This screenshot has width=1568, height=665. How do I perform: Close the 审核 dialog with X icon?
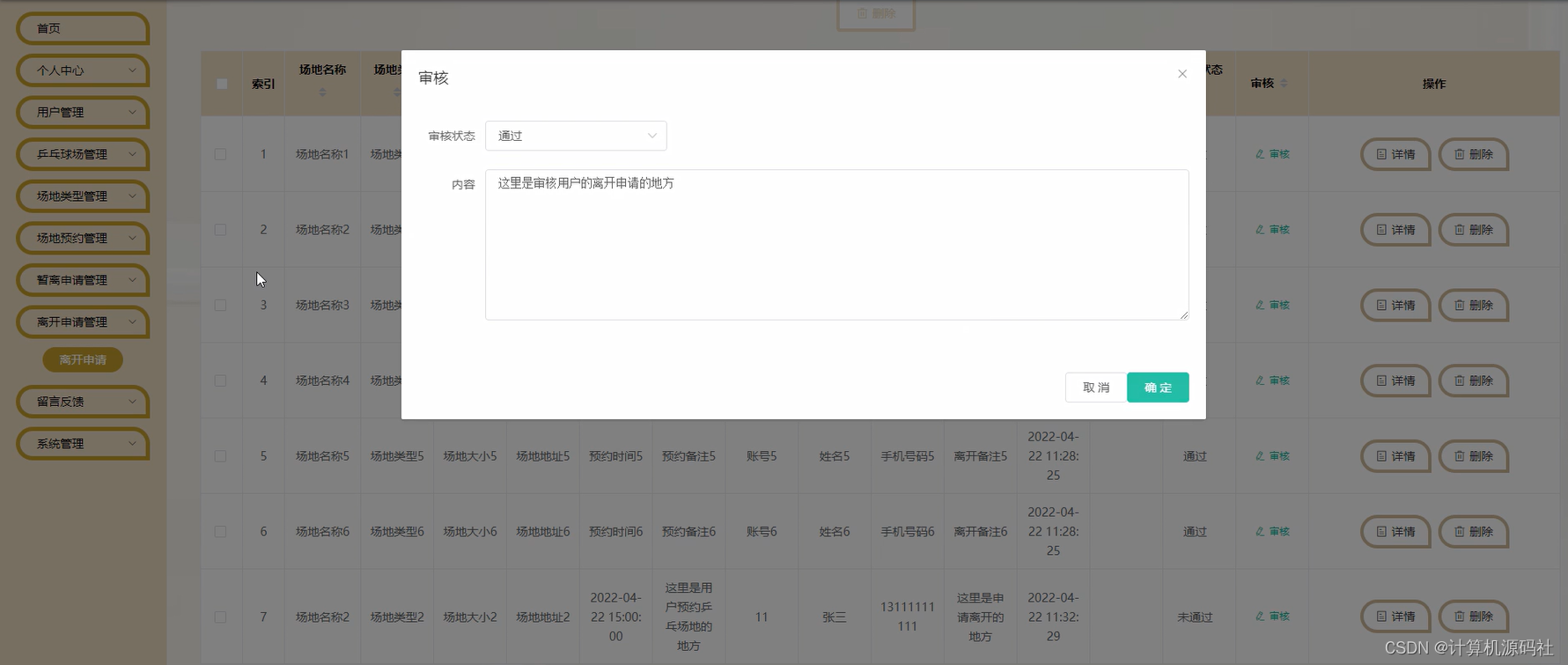(1182, 74)
